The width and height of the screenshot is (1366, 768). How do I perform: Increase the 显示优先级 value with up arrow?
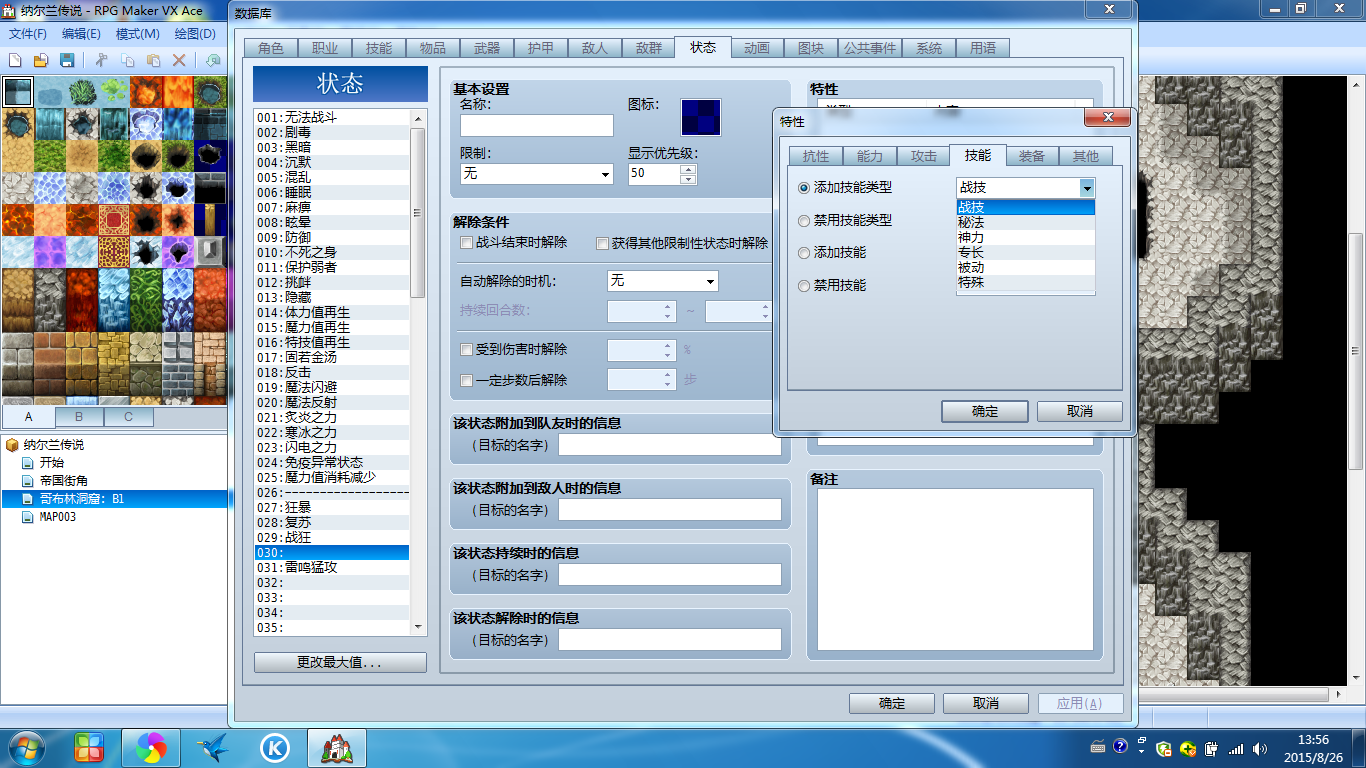coord(687,169)
